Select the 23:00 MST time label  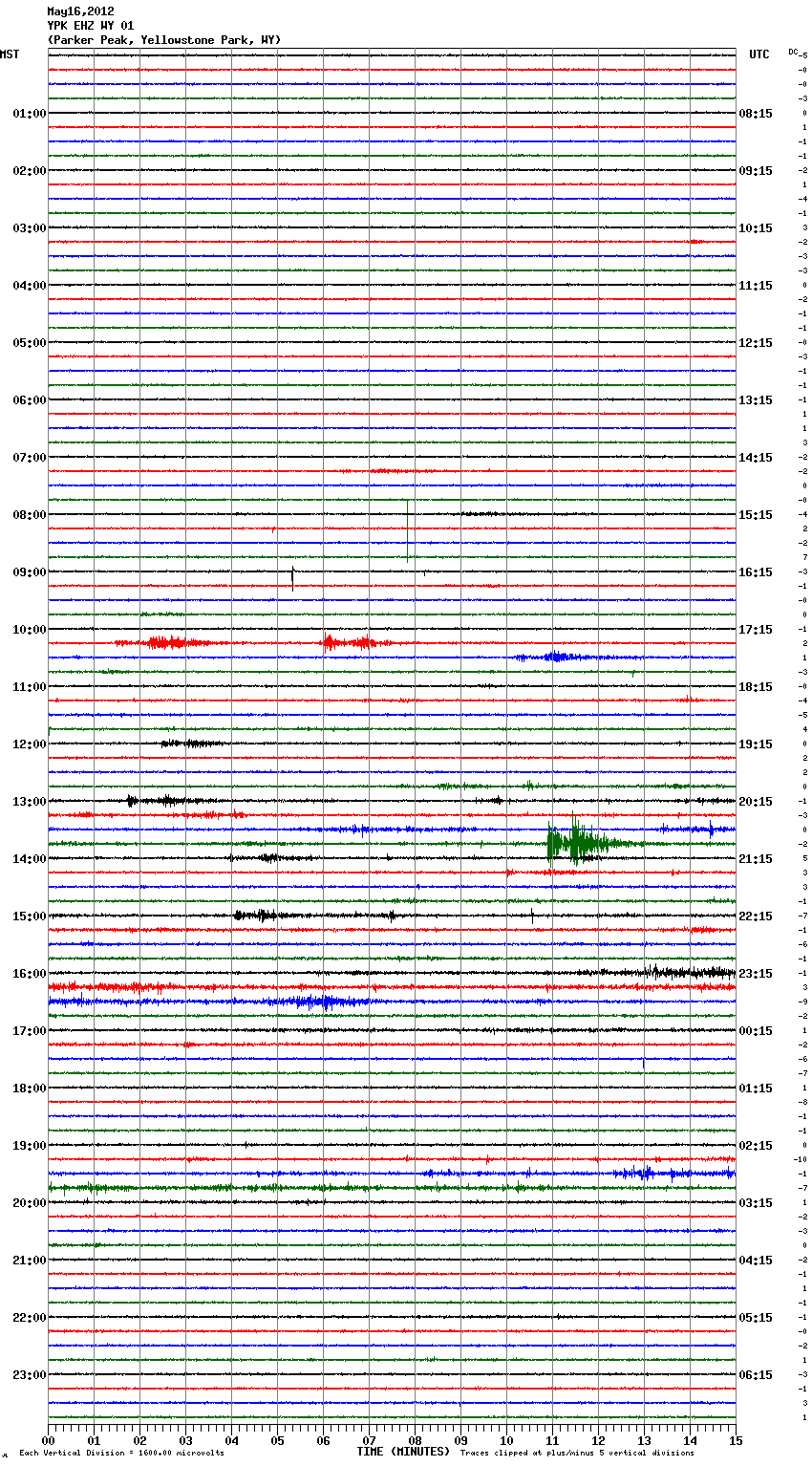[x=29, y=1375]
